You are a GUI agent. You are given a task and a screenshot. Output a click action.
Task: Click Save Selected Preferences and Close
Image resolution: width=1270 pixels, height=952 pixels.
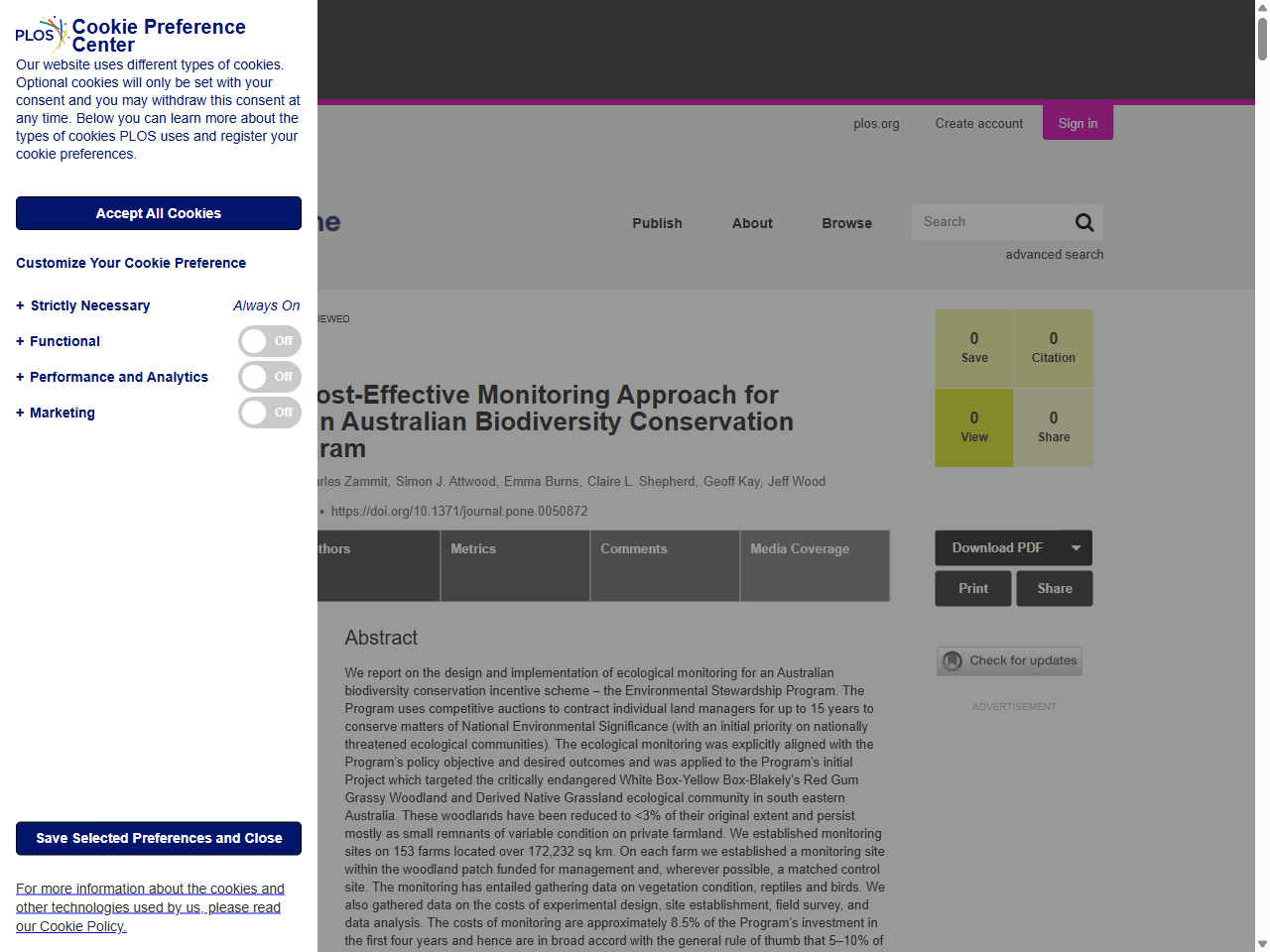pyautogui.click(x=158, y=838)
